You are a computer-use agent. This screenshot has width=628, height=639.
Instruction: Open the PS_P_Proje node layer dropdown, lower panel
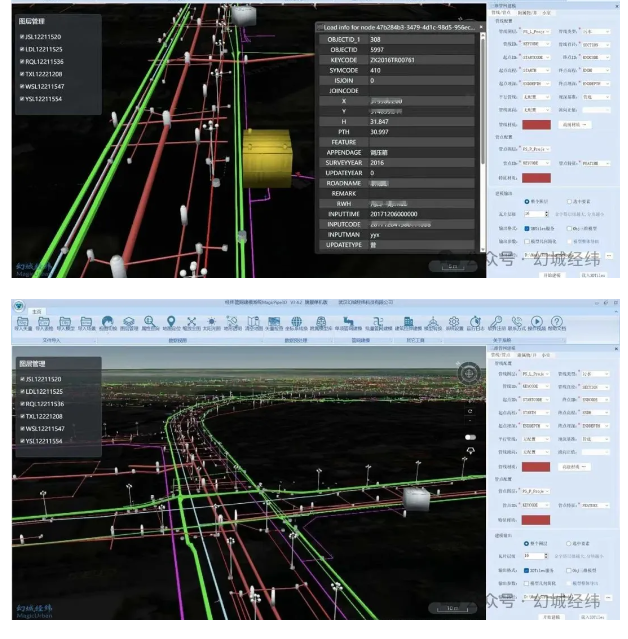535,492
